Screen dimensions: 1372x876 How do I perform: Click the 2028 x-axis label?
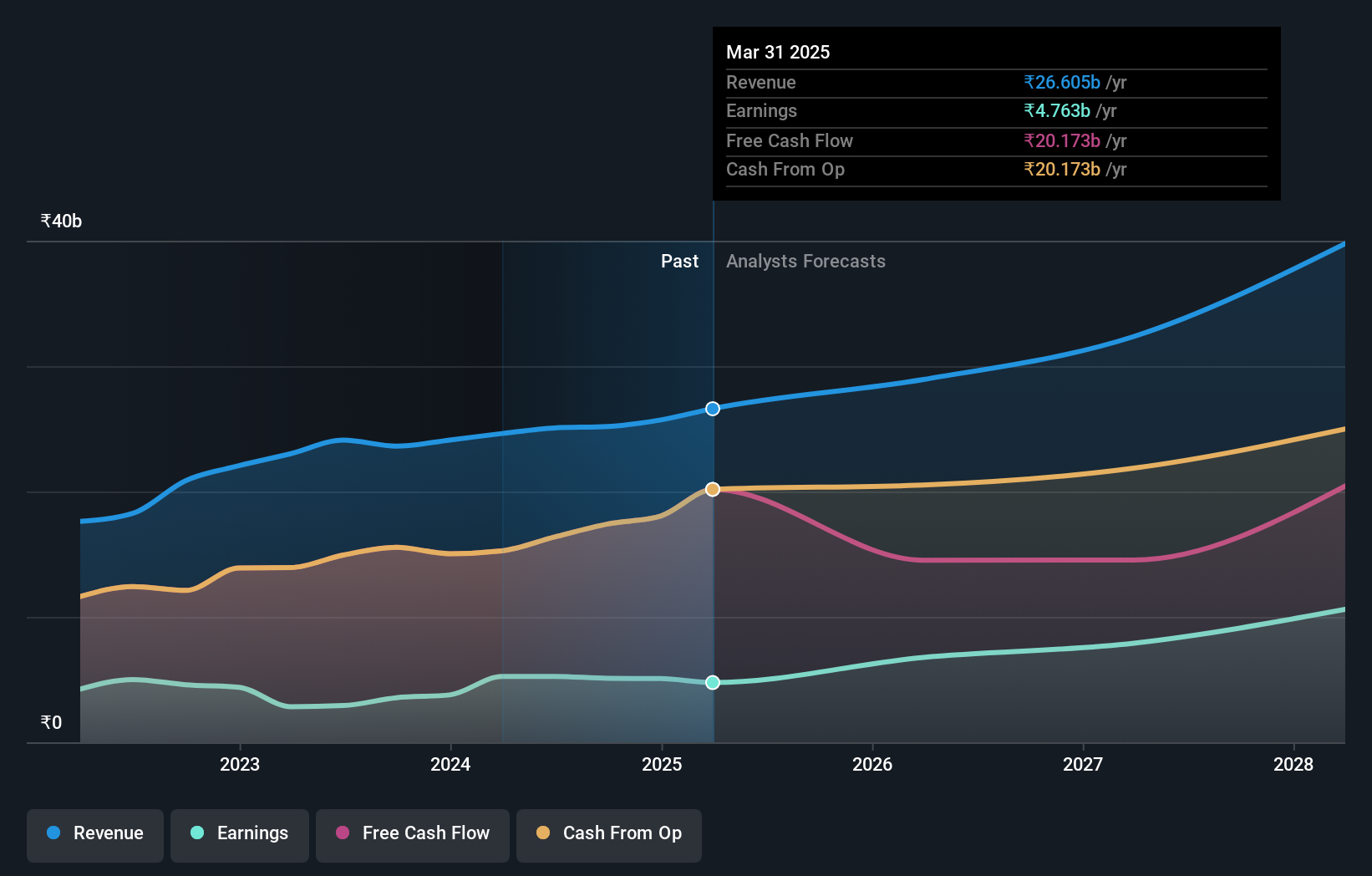pos(1293,764)
